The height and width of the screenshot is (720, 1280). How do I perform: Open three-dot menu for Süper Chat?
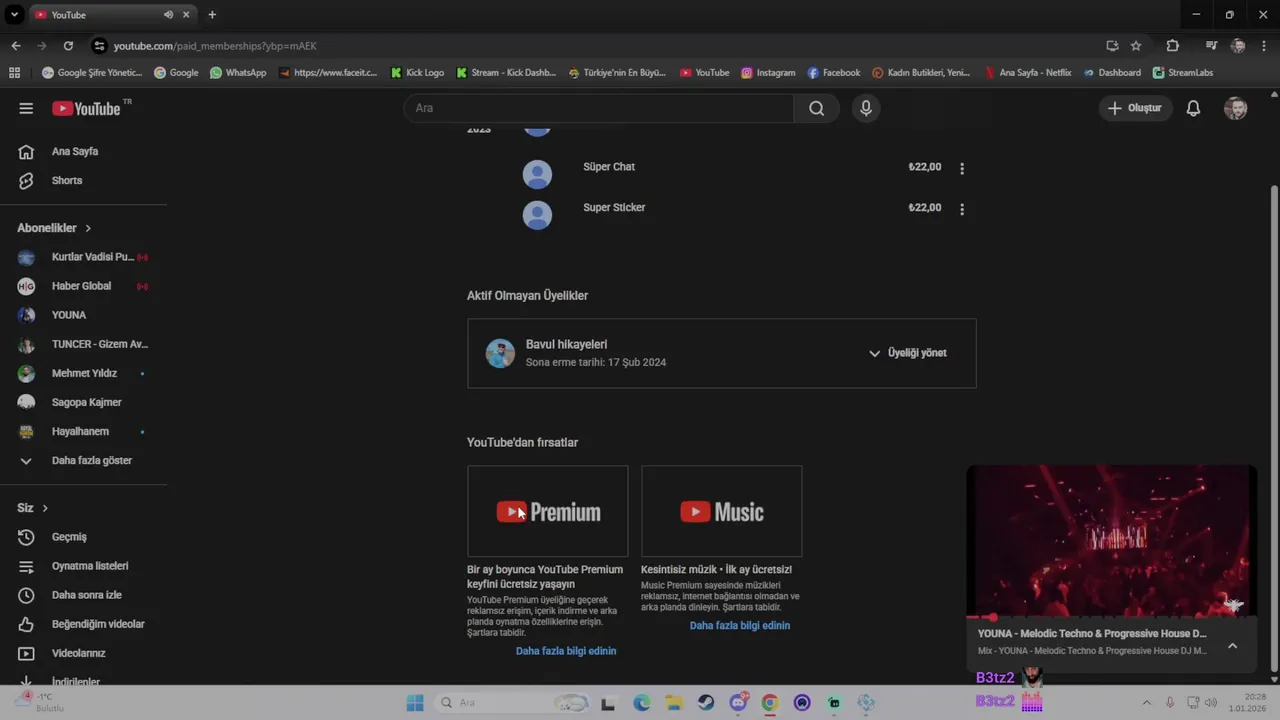962,169
